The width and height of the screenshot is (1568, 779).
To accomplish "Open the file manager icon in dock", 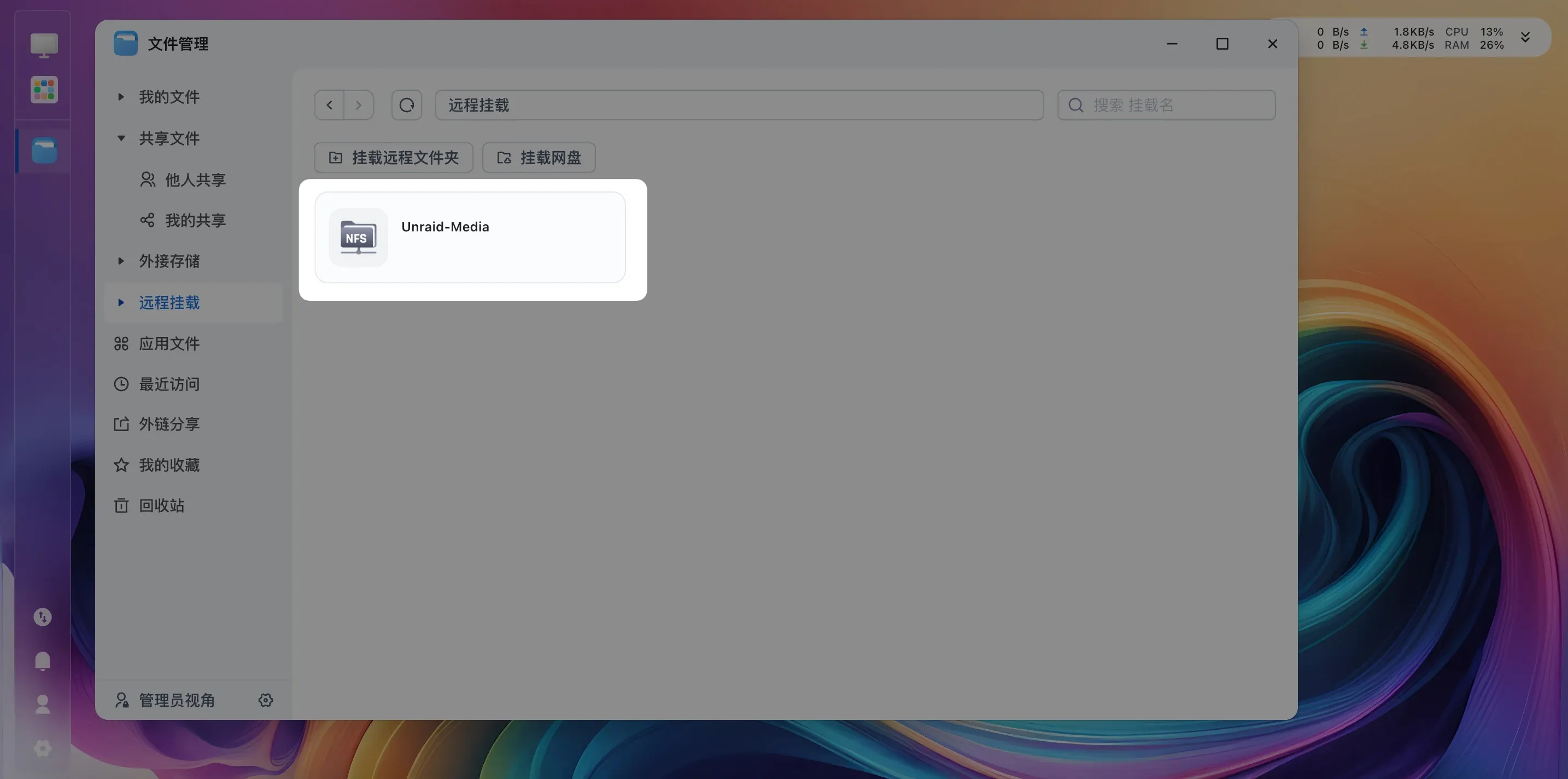I will click(44, 150).
